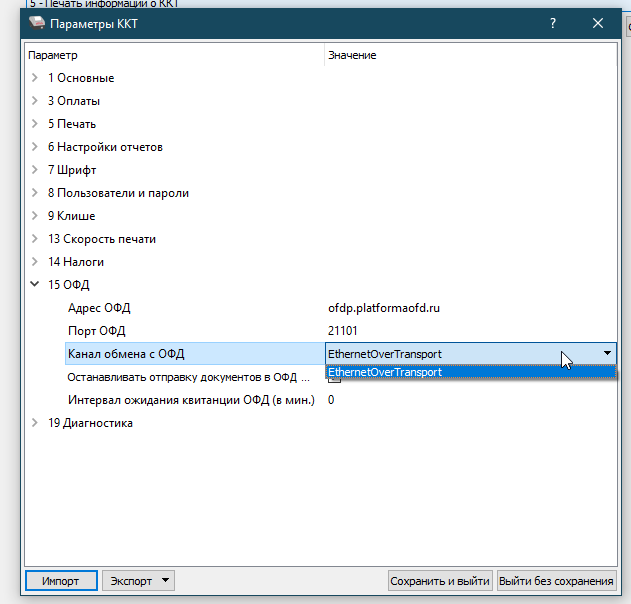
Task: Click 'Сохранить и выйти' button
Action: 440,581
